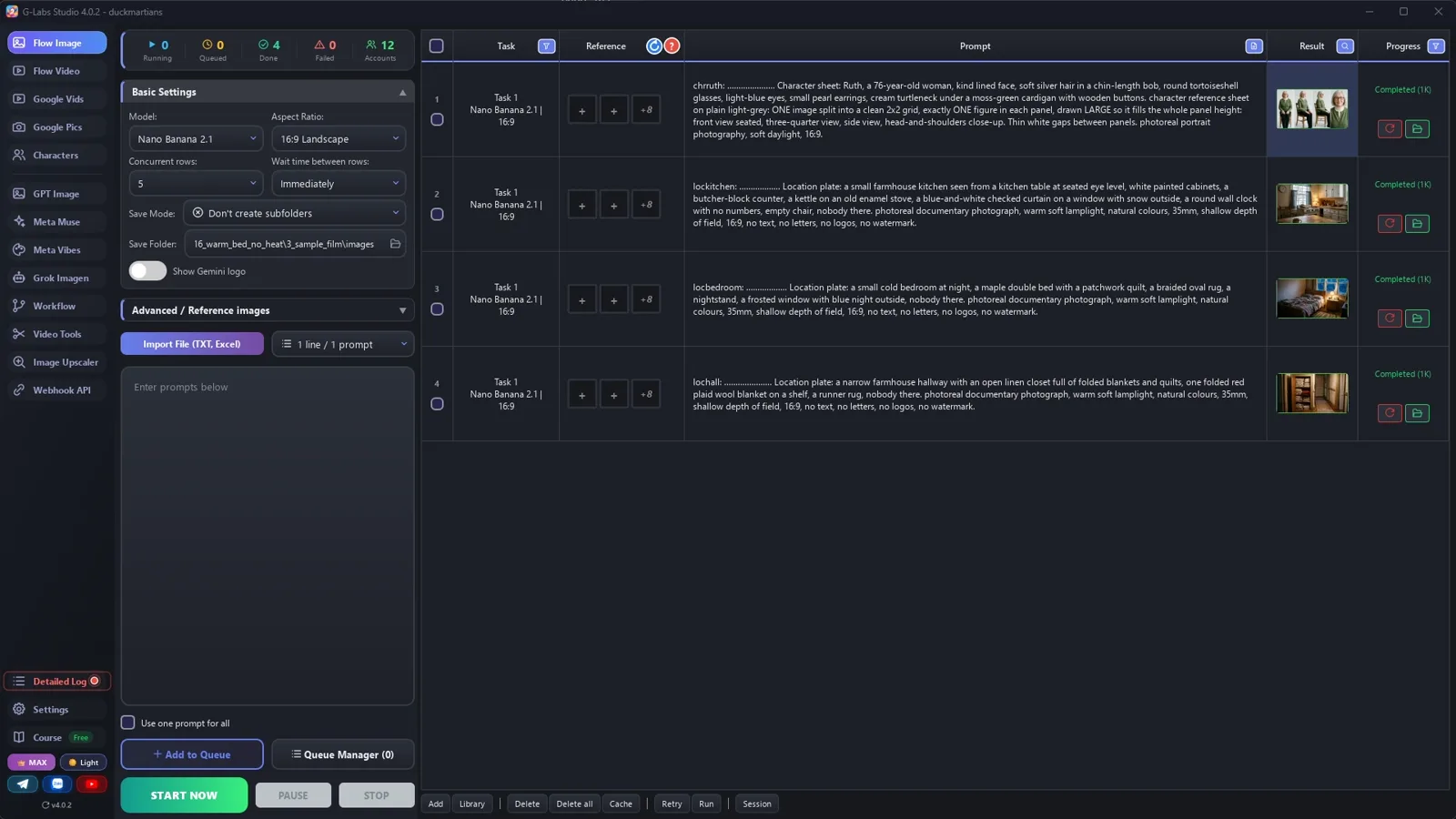Open the Telegram link icon
Screen dimensions: 1456x819
[x=23, y=784]
